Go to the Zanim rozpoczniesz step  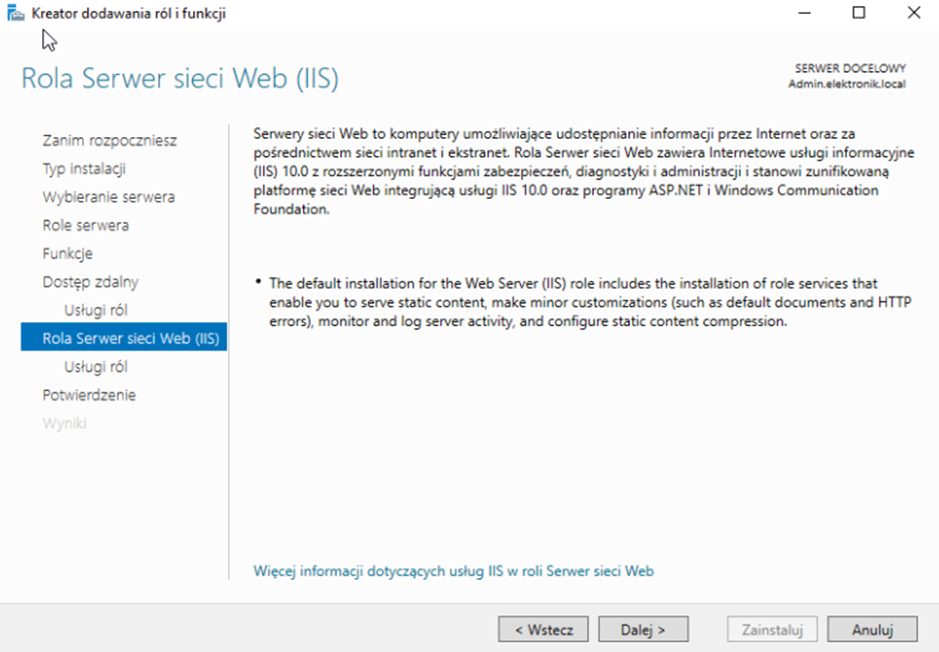(x=109, y=141)
